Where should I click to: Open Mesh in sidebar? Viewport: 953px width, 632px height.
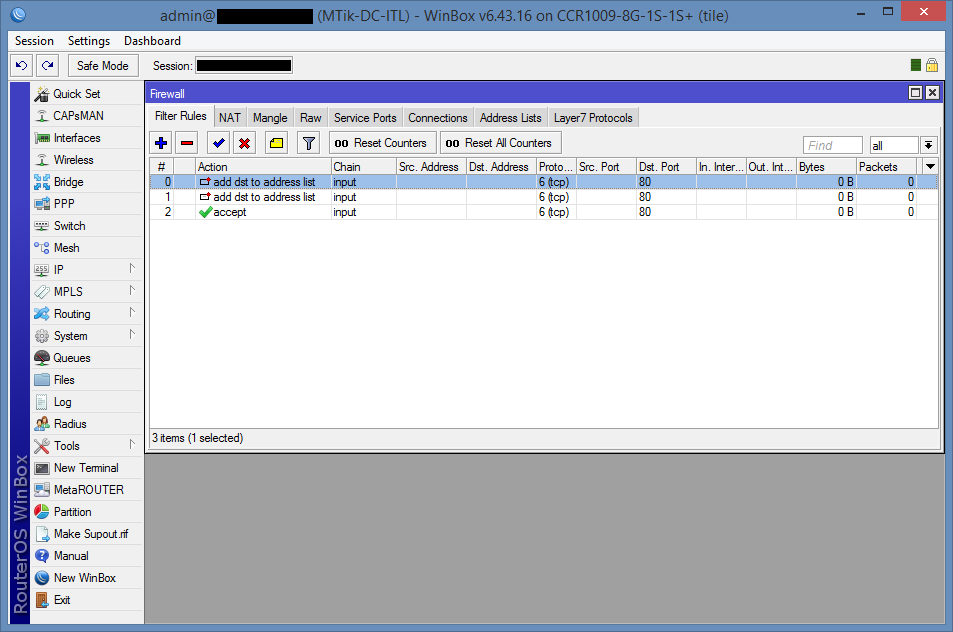tap(87, 248)
